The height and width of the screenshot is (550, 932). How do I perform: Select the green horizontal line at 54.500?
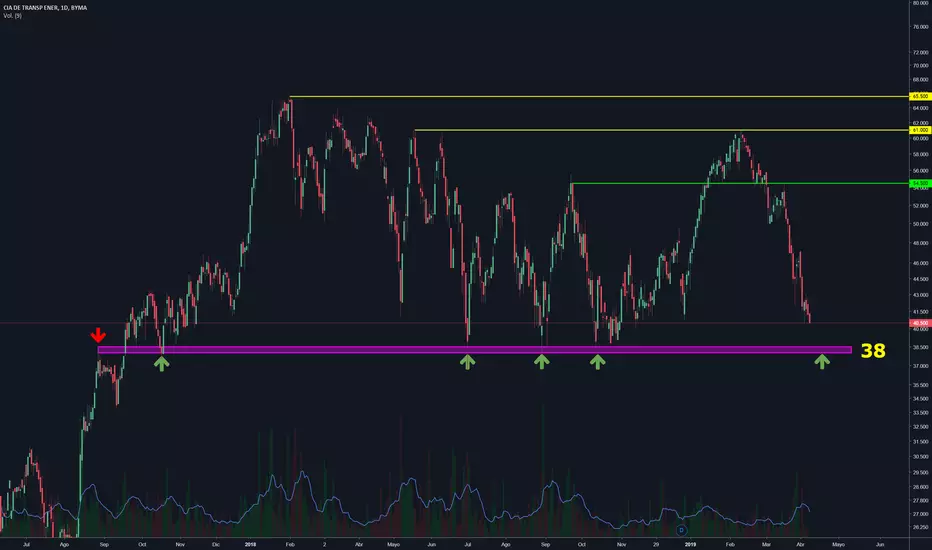click(740, 183)
